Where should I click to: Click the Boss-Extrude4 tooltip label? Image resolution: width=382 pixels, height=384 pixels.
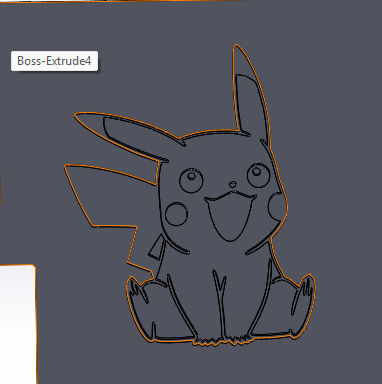point(54,61)
